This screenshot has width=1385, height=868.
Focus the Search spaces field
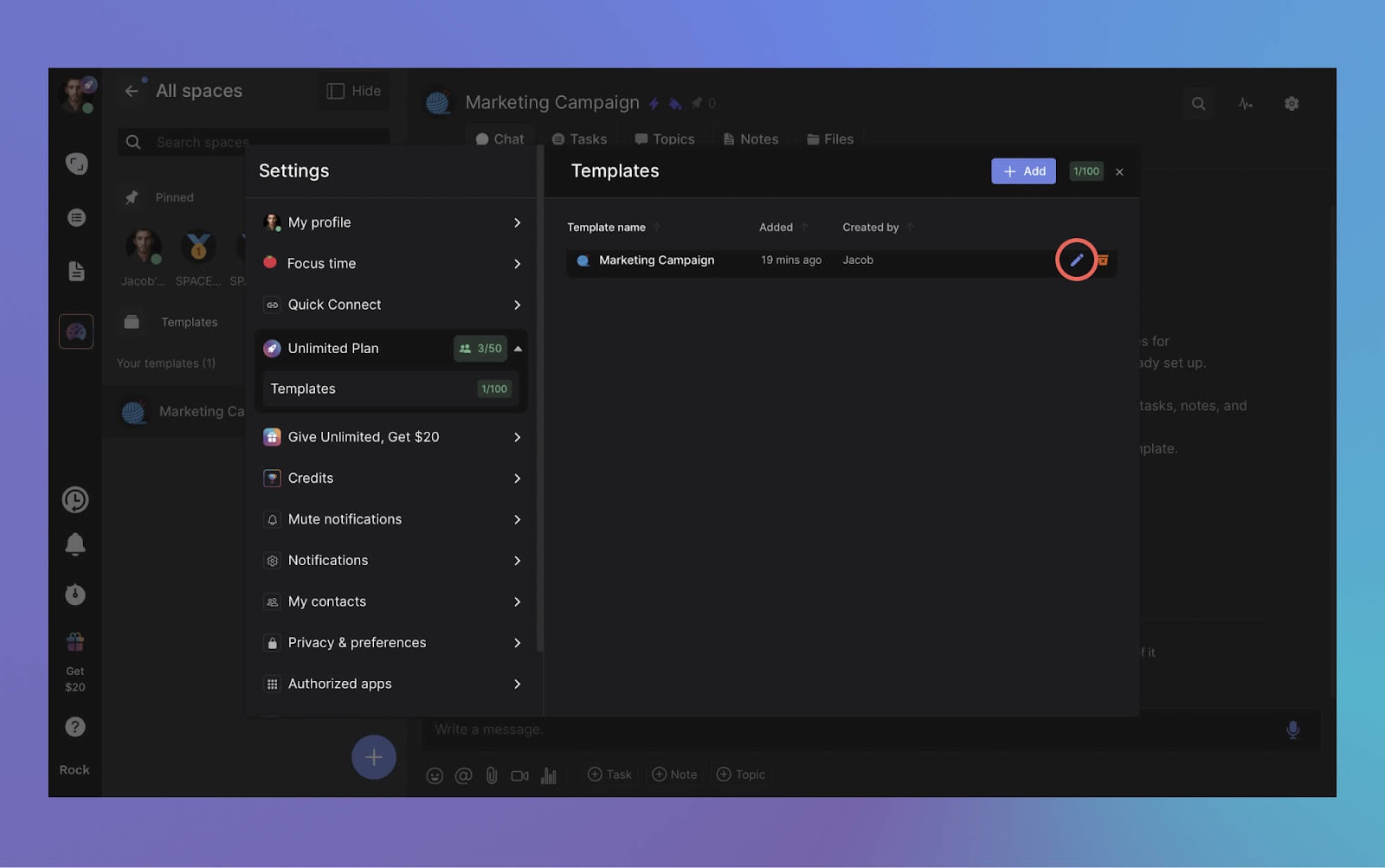click(x=254, y=142)
